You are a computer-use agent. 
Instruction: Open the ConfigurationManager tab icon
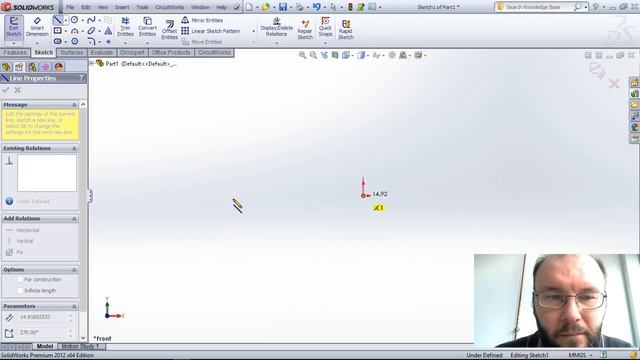coord(32,67)
